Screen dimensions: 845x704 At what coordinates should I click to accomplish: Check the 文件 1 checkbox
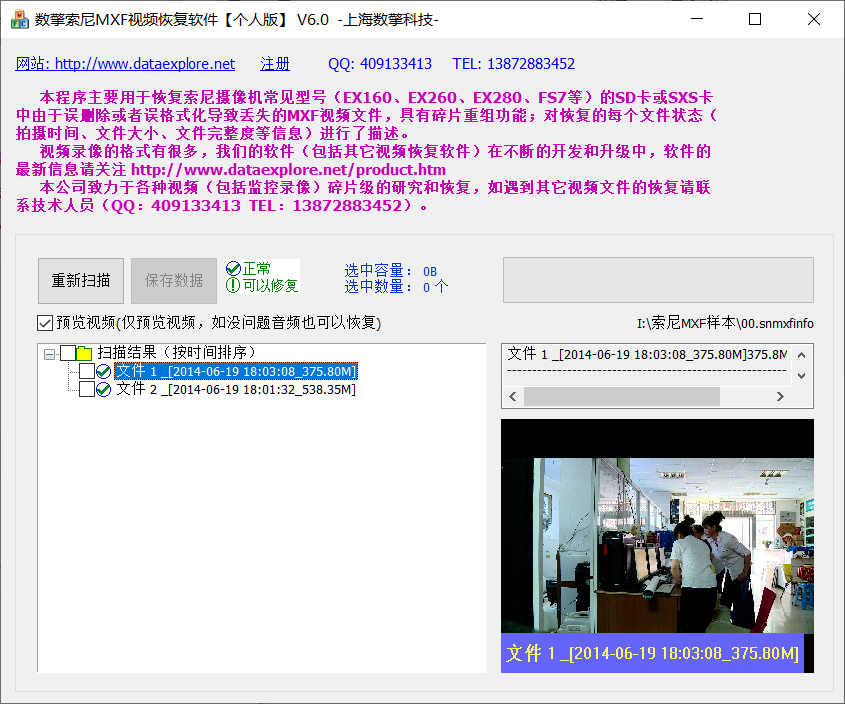click(x=87, y=371)
